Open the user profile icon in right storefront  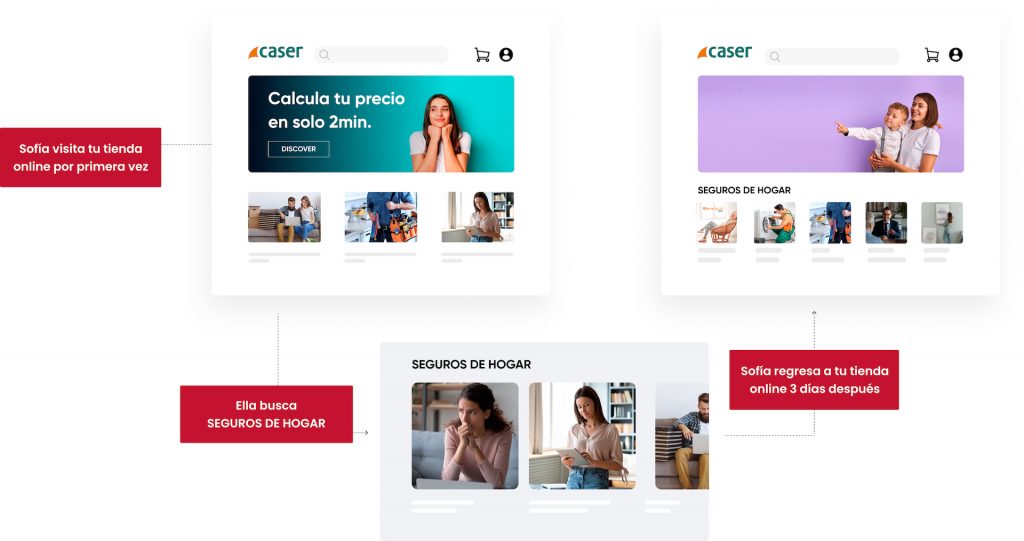coord(955,55)
